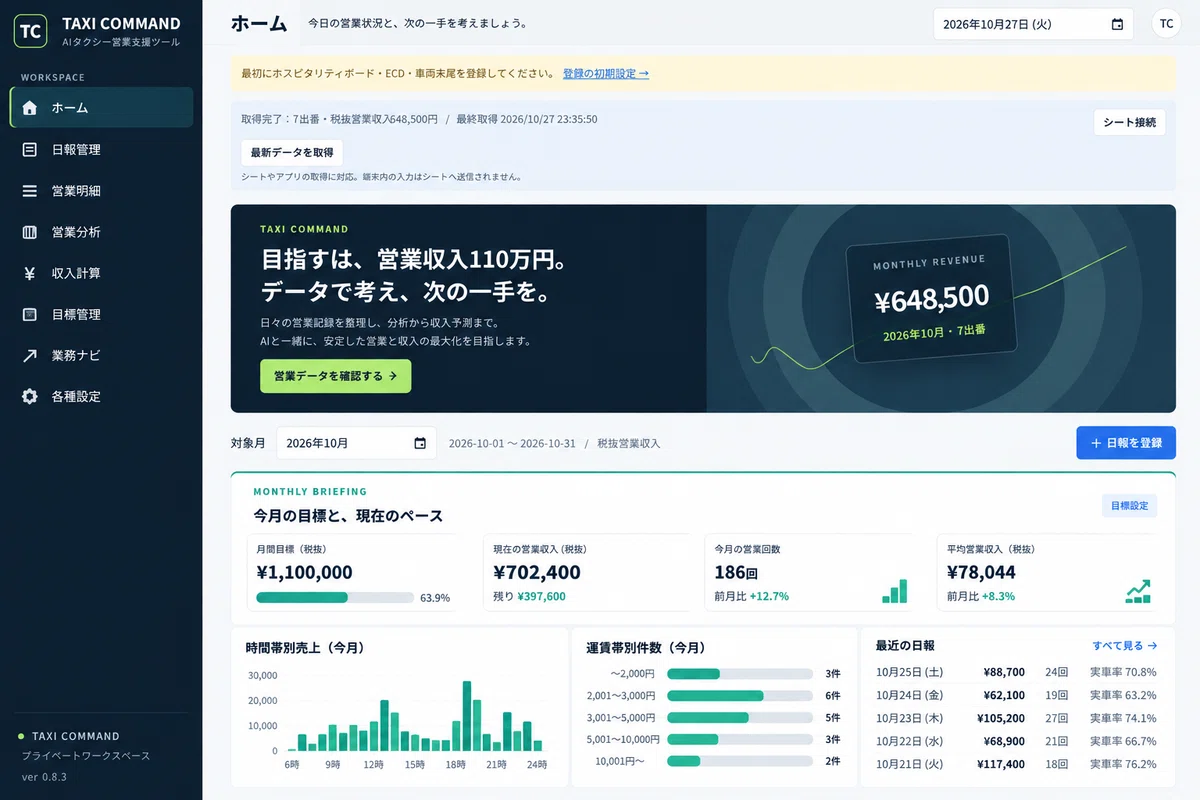Click the tallest bar in 時間帯別売上 chart
The image size is (1200, 800).
pyautogui.click(x=467, y=716)
